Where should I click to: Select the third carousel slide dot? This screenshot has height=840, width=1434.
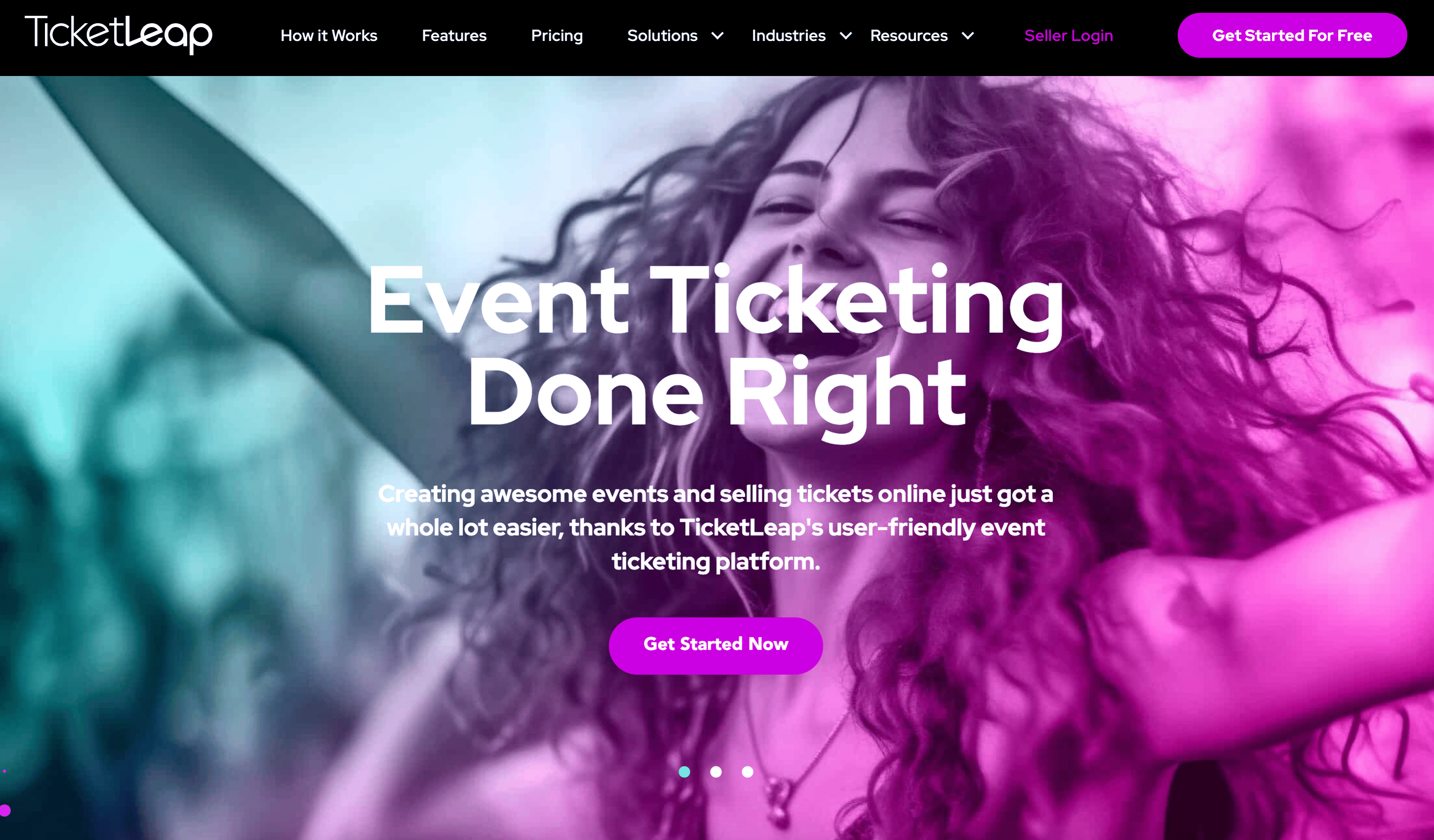point(748,772)
